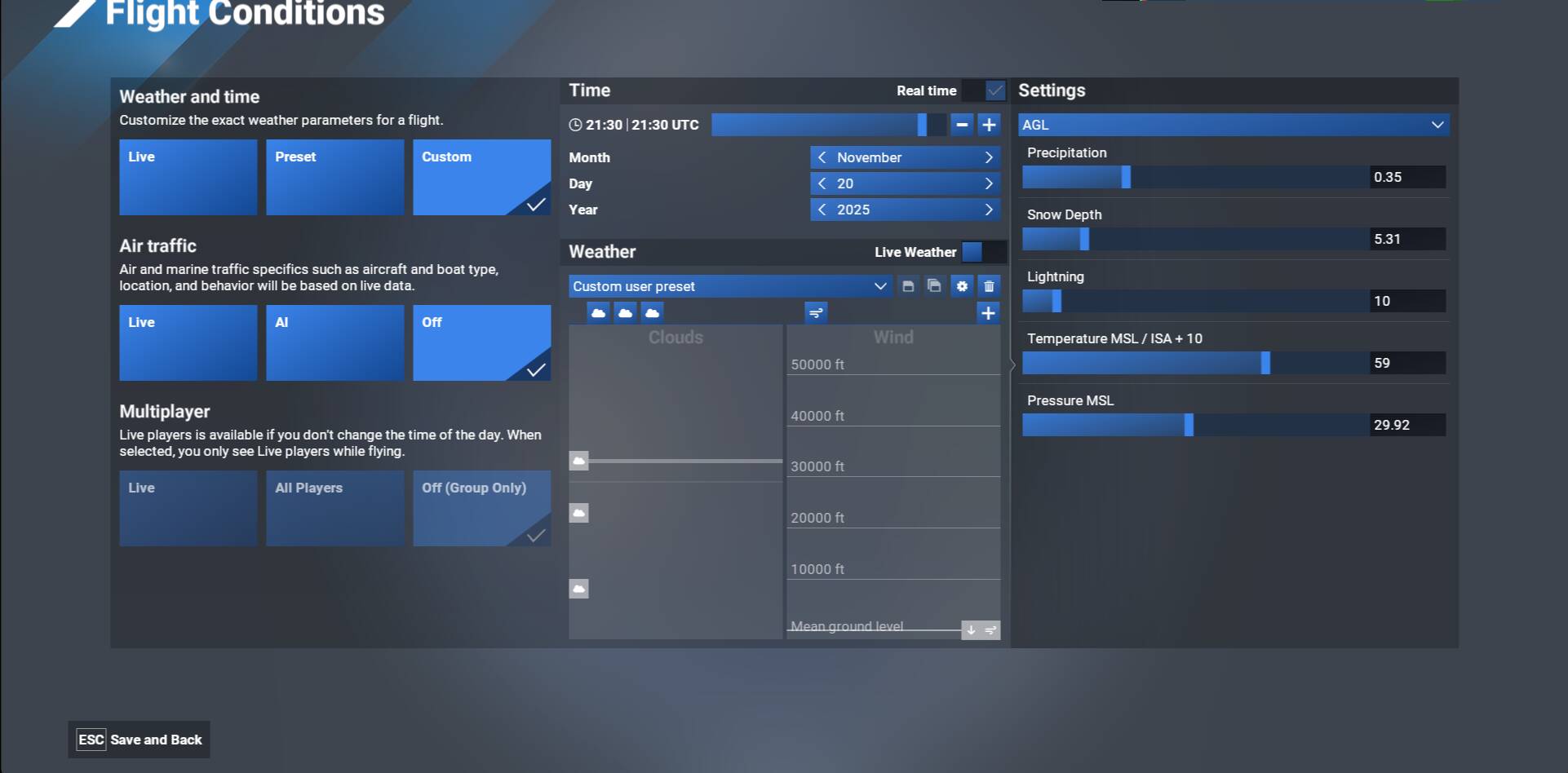The height and width of the screenshot is (773, 1568).
Task: Select Preset weather and time option
Action: click(x=335, y=177)
